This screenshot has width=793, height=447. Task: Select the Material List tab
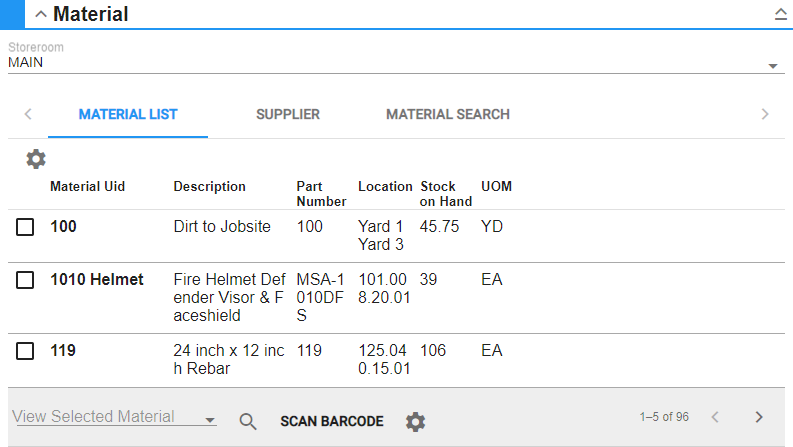128,114
